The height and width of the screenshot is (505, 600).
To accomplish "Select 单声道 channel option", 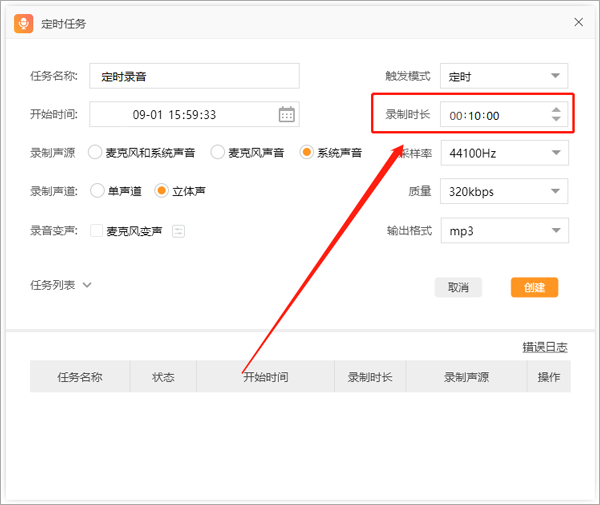I will 97,191.
